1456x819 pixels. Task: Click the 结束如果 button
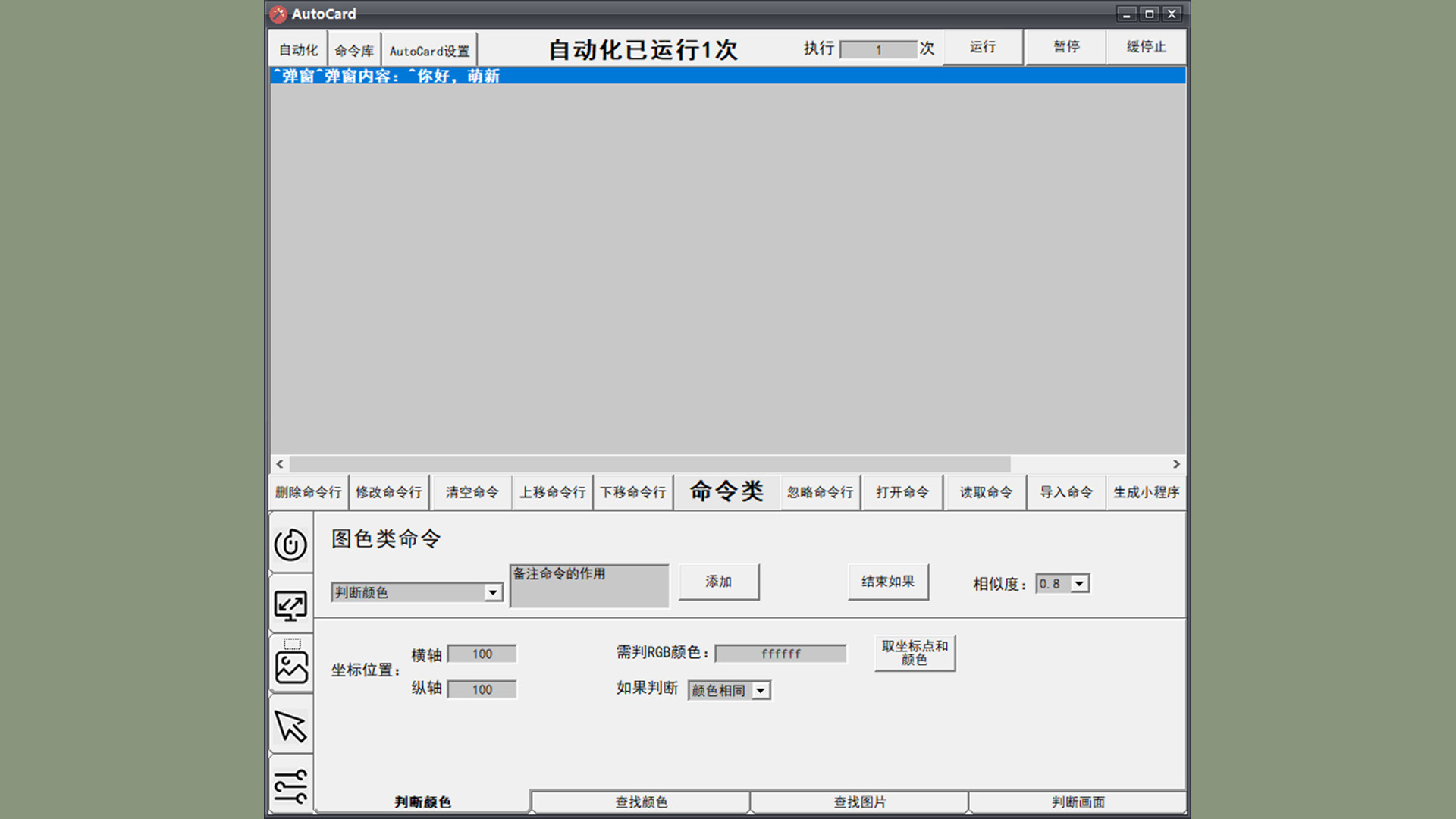tap(888, 582)
